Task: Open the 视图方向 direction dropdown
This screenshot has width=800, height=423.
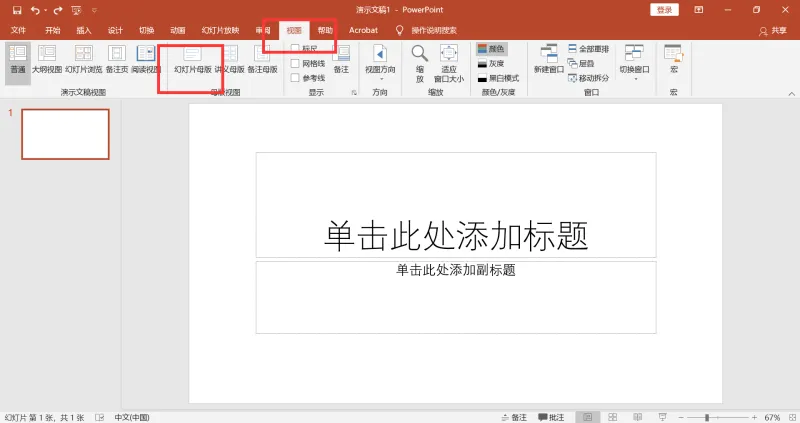Action: pos(380,63)
